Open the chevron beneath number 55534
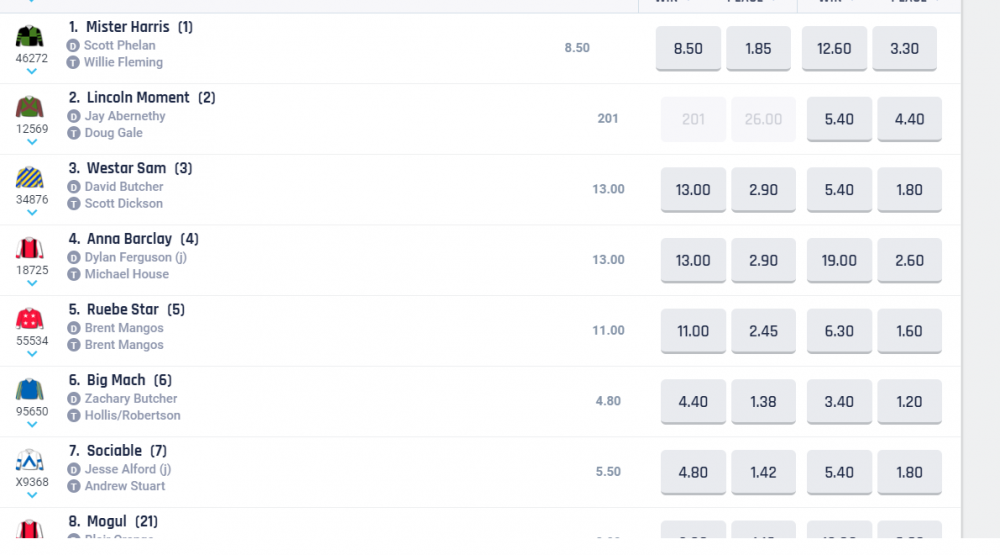1000x555 pixels. pyautogui.click(x=31, y=354)
